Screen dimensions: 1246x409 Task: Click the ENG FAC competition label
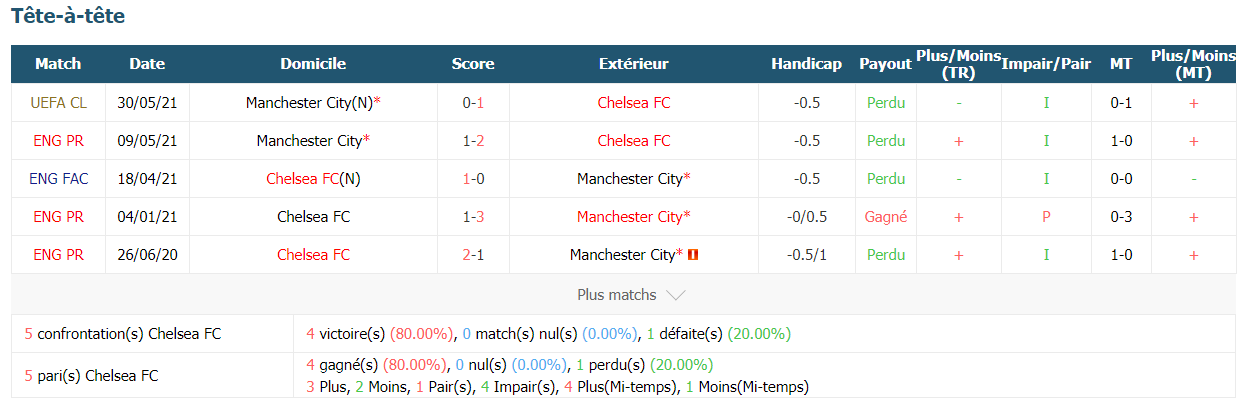[x=58, y=178]
